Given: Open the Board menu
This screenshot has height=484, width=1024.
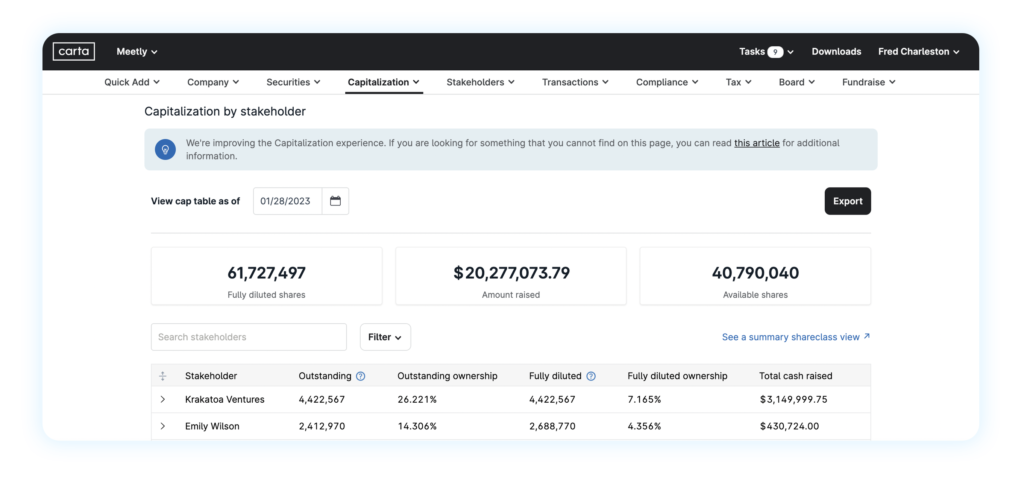Looking at the screenshot, I should click(x=797, y=82).
